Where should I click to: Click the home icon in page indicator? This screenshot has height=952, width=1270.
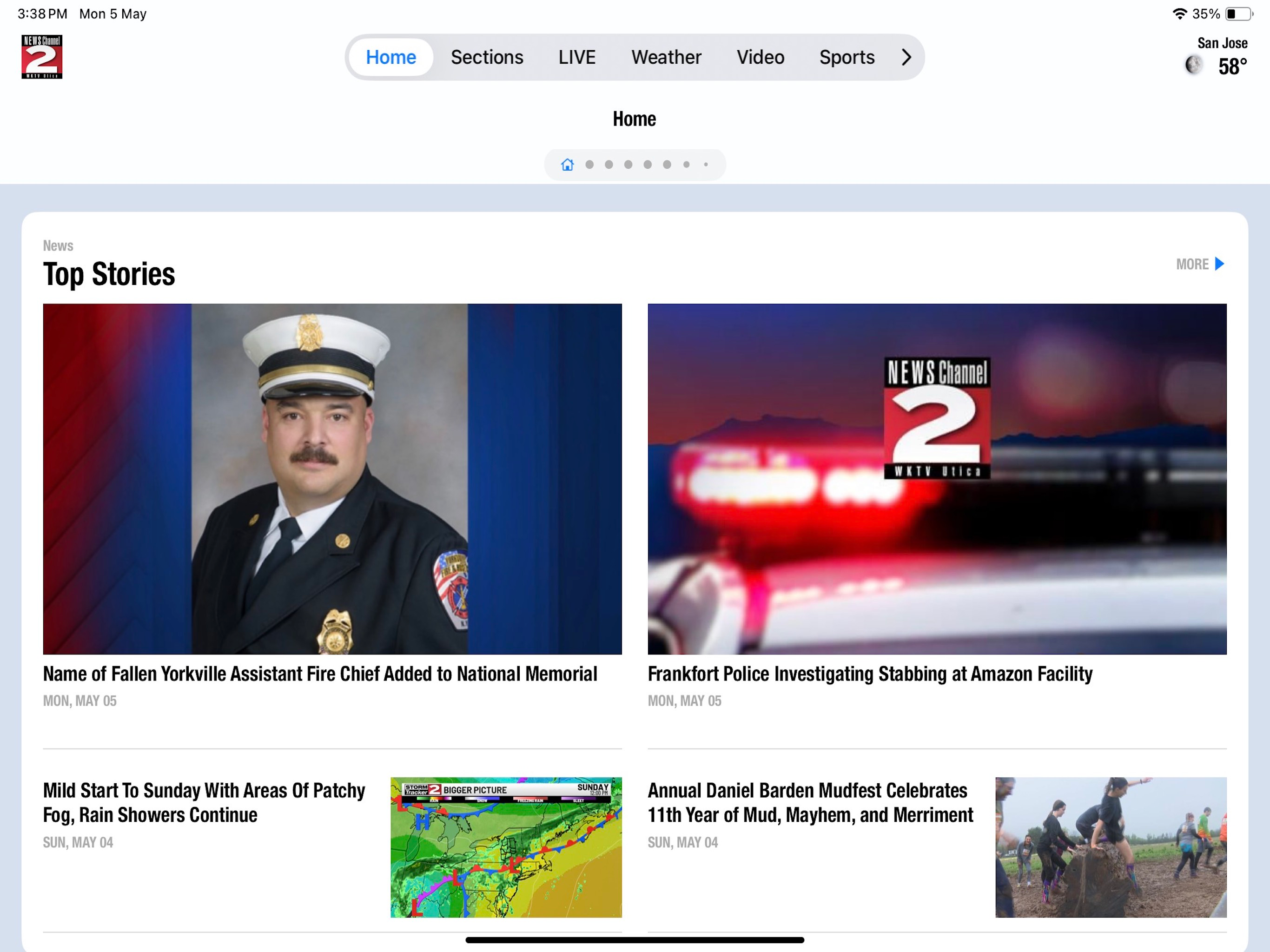pyautogui.click(x=567, y=165)
